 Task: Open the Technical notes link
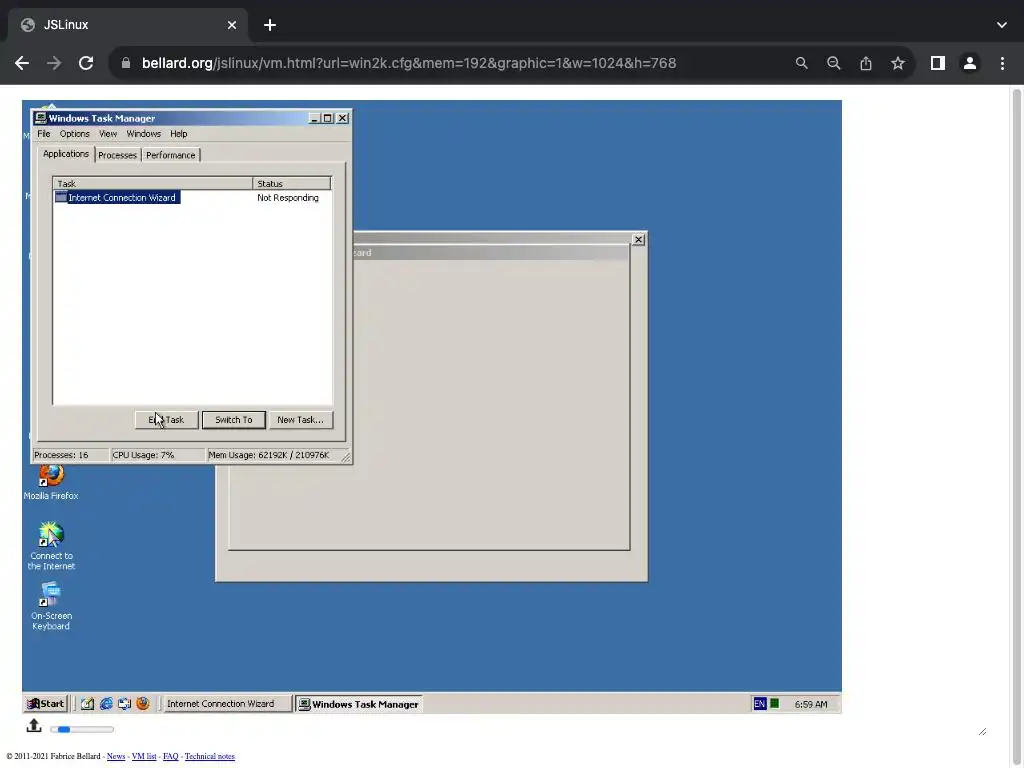[210, 756]
